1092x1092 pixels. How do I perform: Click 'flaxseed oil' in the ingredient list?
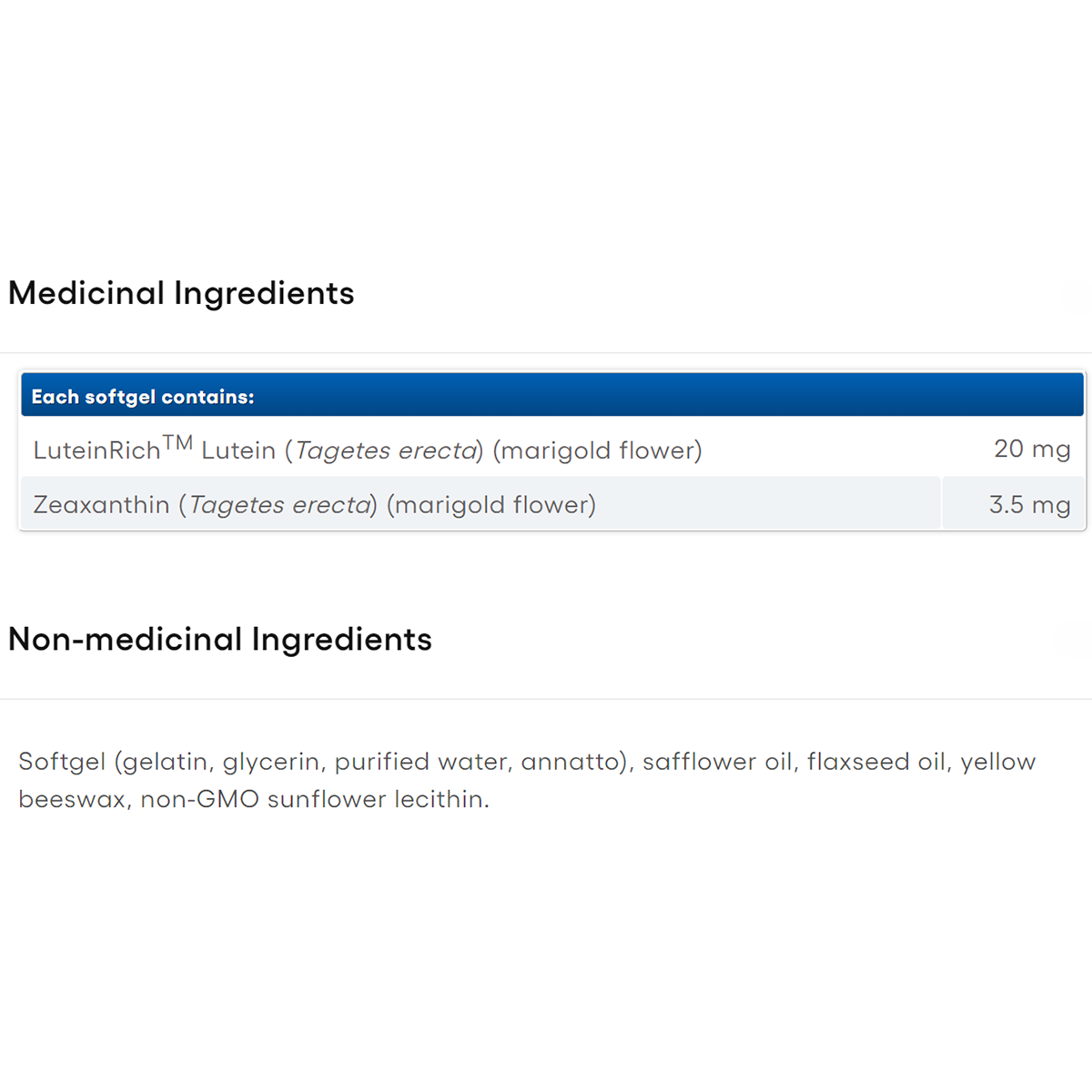point(877,762)
